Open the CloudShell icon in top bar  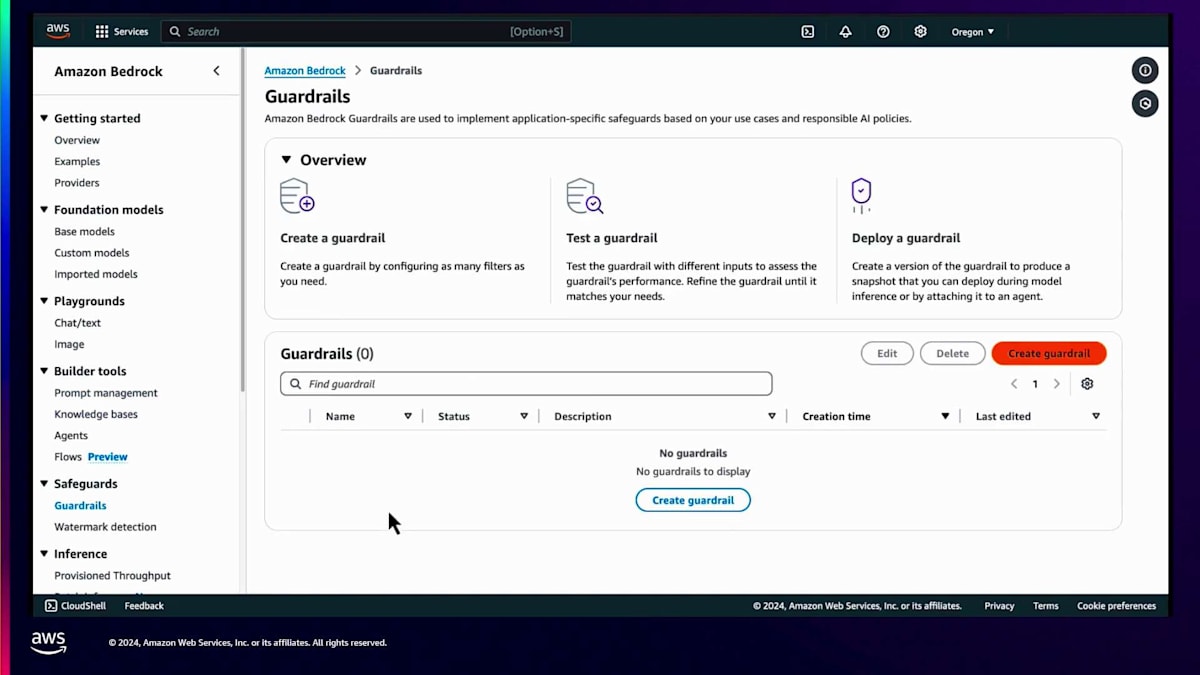click(x=808, y=32)
